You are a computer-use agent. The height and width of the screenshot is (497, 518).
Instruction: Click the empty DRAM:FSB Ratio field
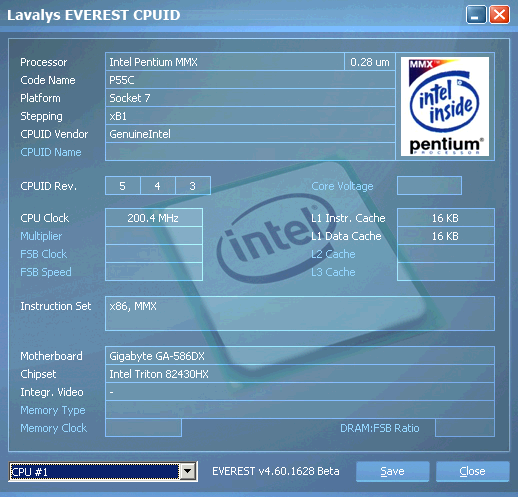[x=465, y=428]
